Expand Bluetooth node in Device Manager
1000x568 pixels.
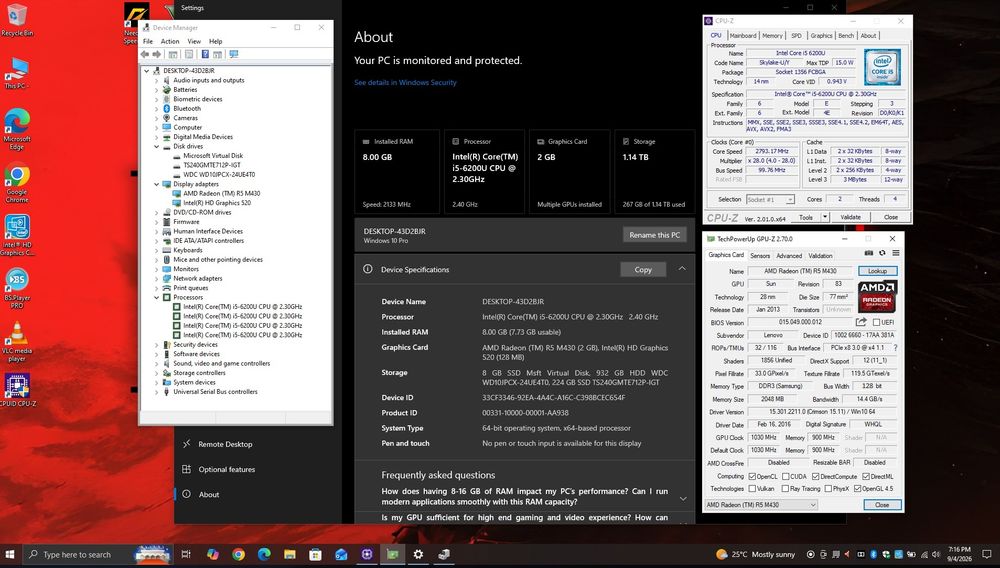(156, 109)
